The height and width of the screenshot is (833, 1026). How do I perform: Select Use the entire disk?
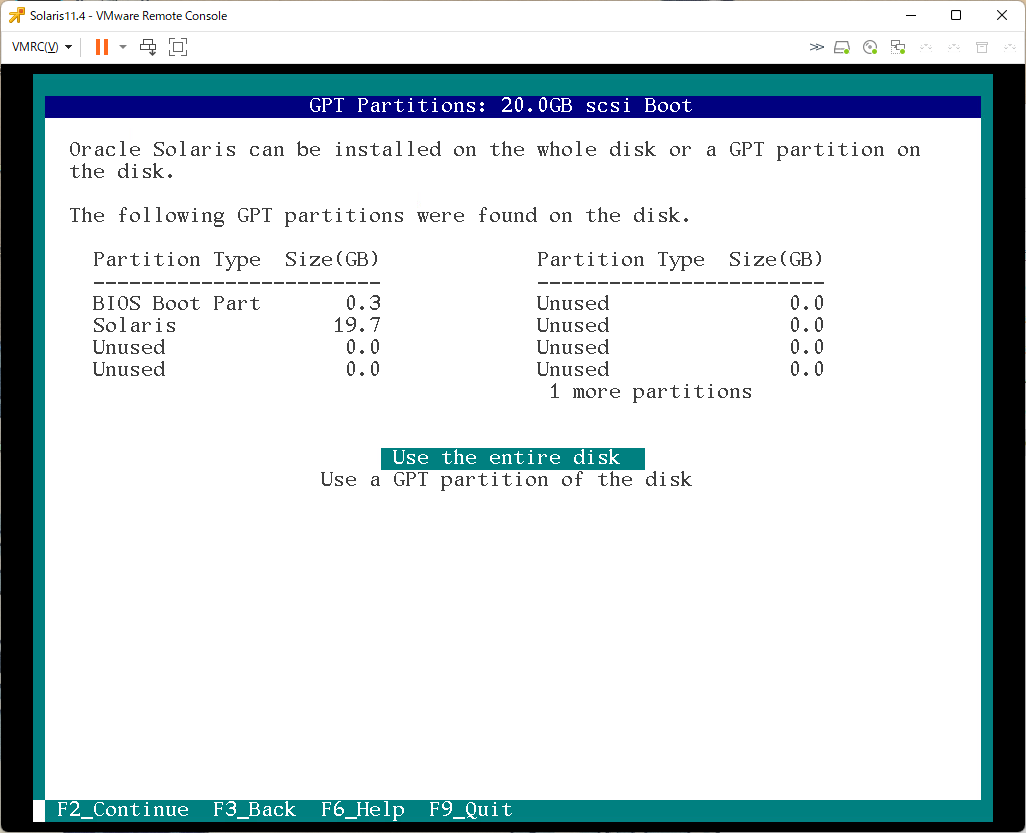[512, 458]
